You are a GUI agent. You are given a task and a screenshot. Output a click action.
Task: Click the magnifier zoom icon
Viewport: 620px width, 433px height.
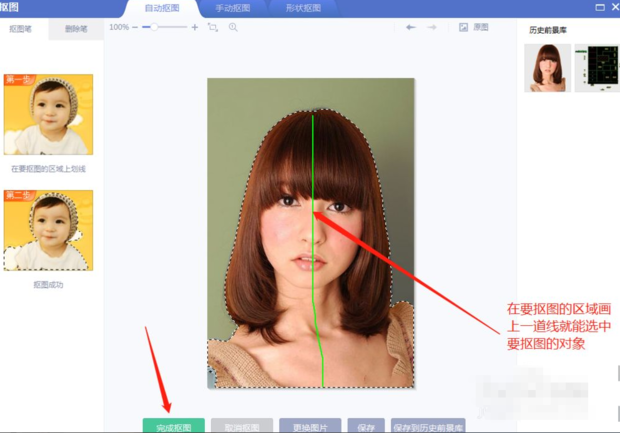coord(233,27)
